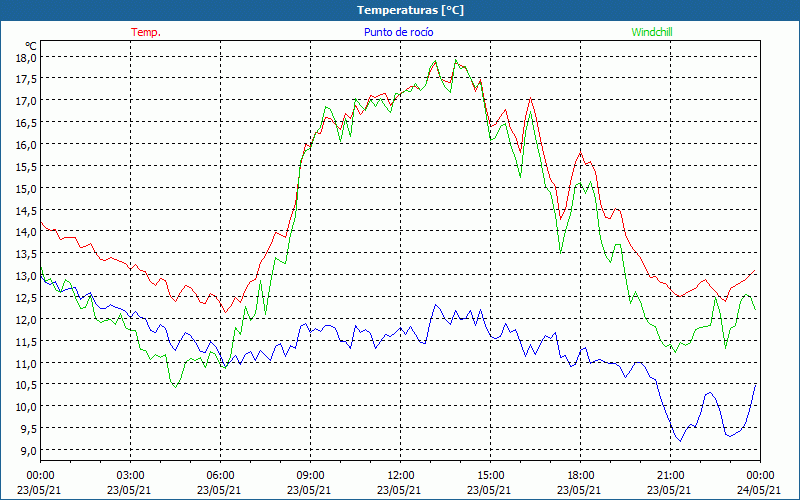Image resolution: width=800 pixels, height=500 pixels.
Task: Click the 12:00 time axis label
Action: pyautogui.click(x=401, y=476)
